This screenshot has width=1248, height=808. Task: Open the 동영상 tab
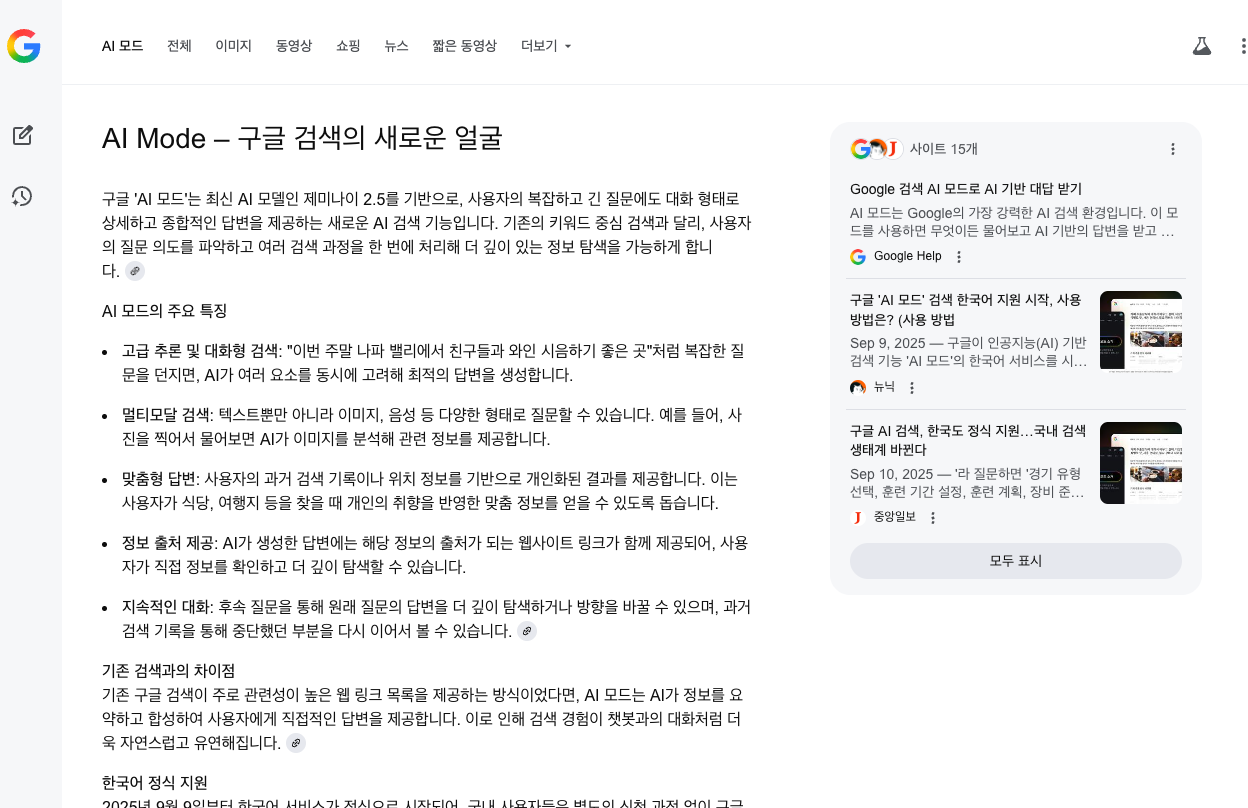coord(294,46)
